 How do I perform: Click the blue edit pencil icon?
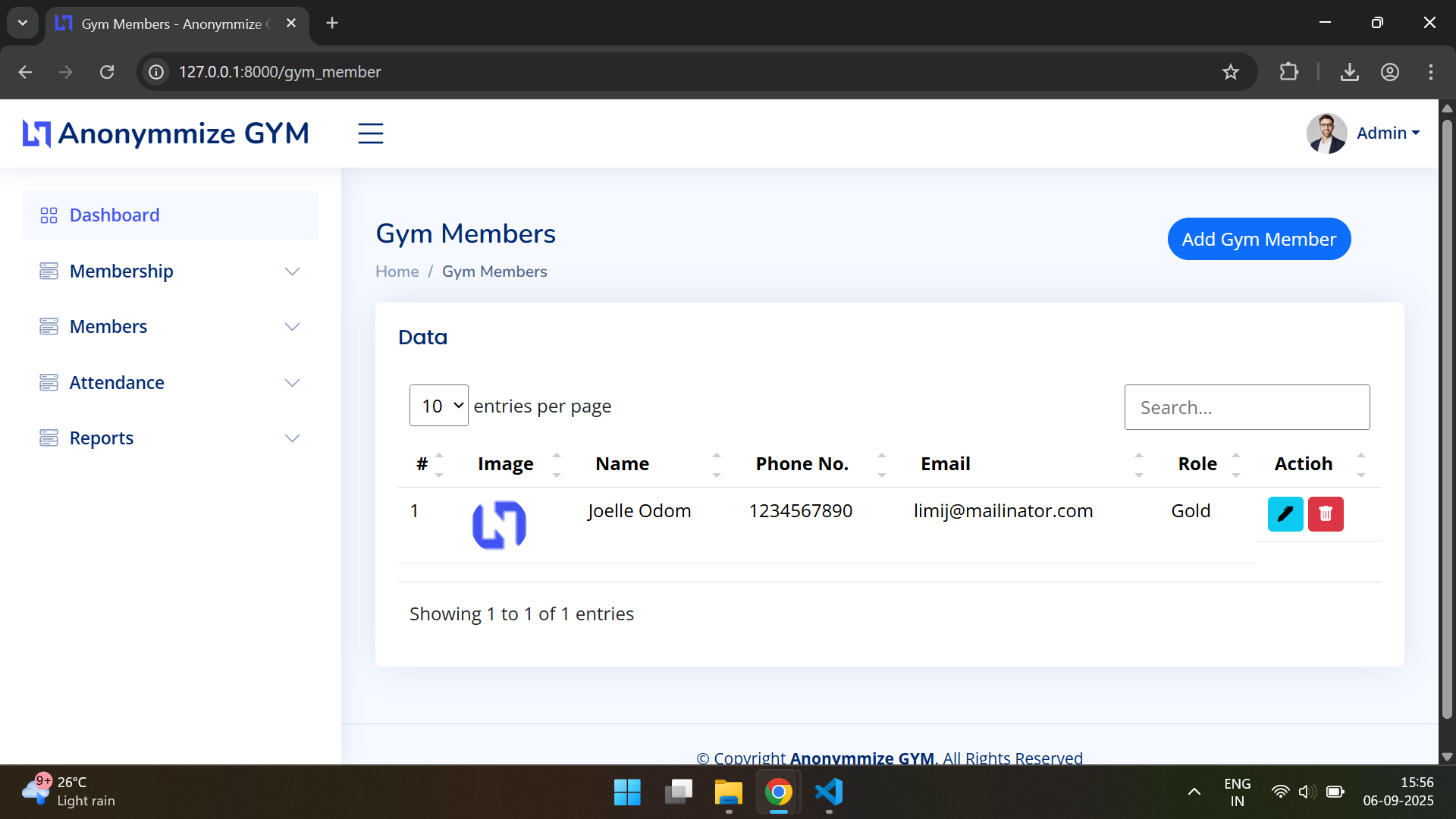pos(1285,514)
